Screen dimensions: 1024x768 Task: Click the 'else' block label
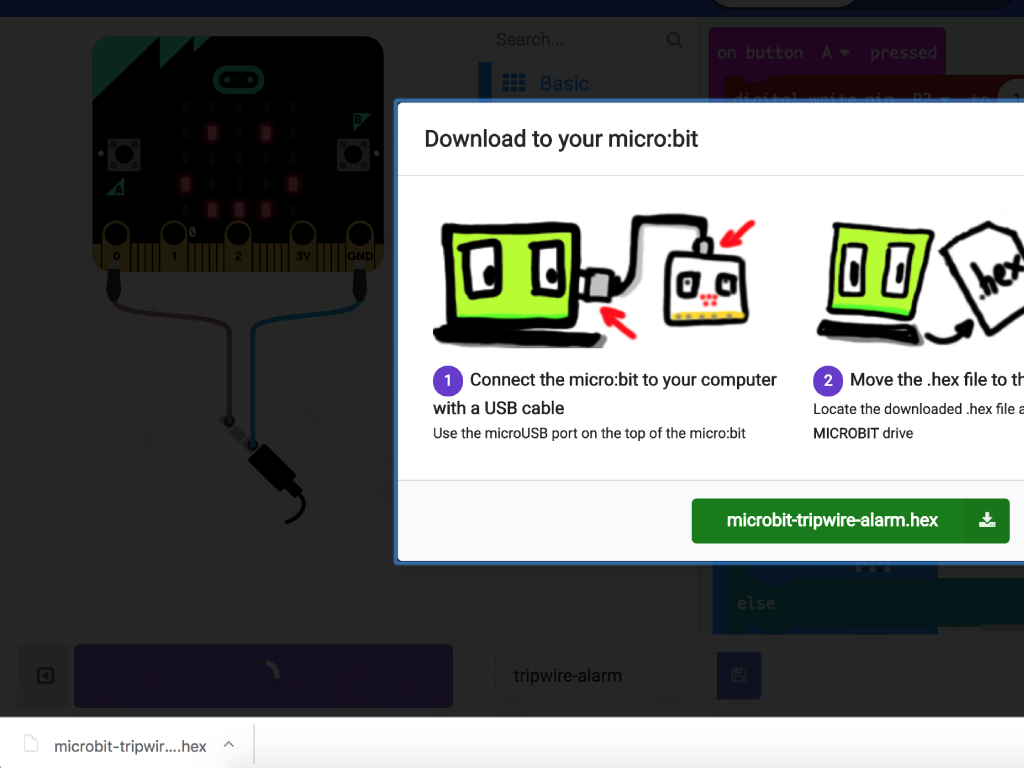756,603
